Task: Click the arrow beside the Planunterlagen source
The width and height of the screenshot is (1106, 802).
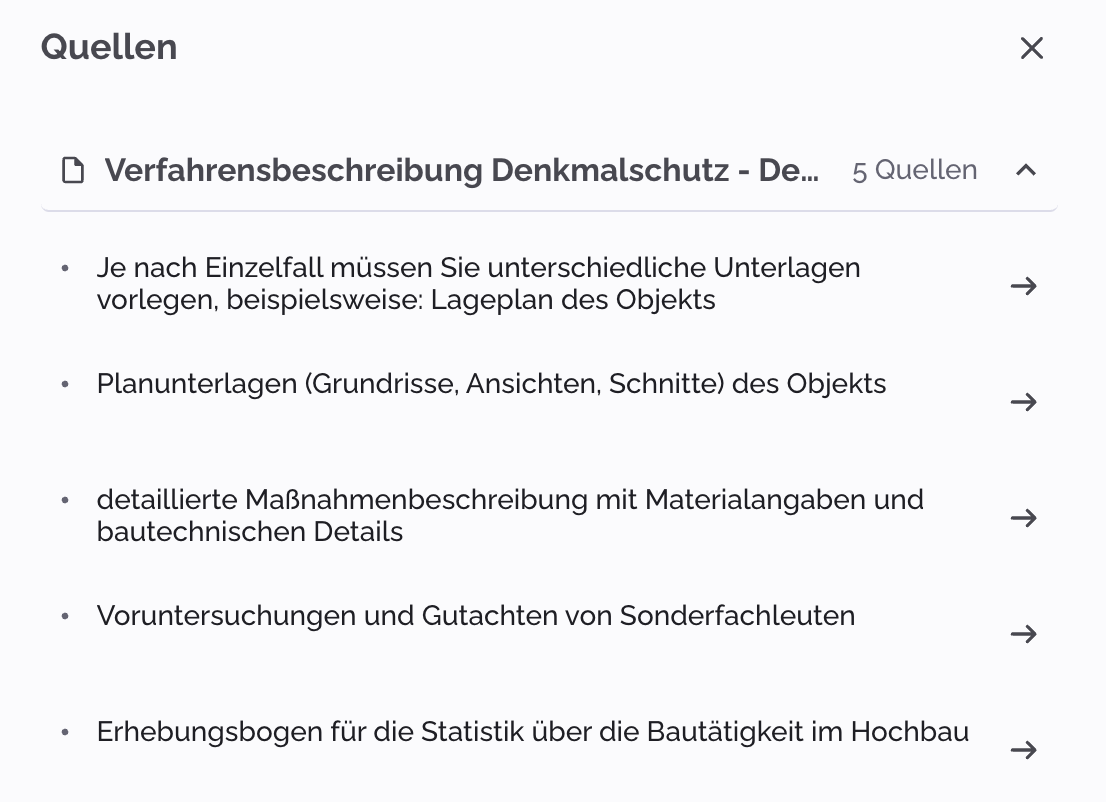Action: (1024, 402)
